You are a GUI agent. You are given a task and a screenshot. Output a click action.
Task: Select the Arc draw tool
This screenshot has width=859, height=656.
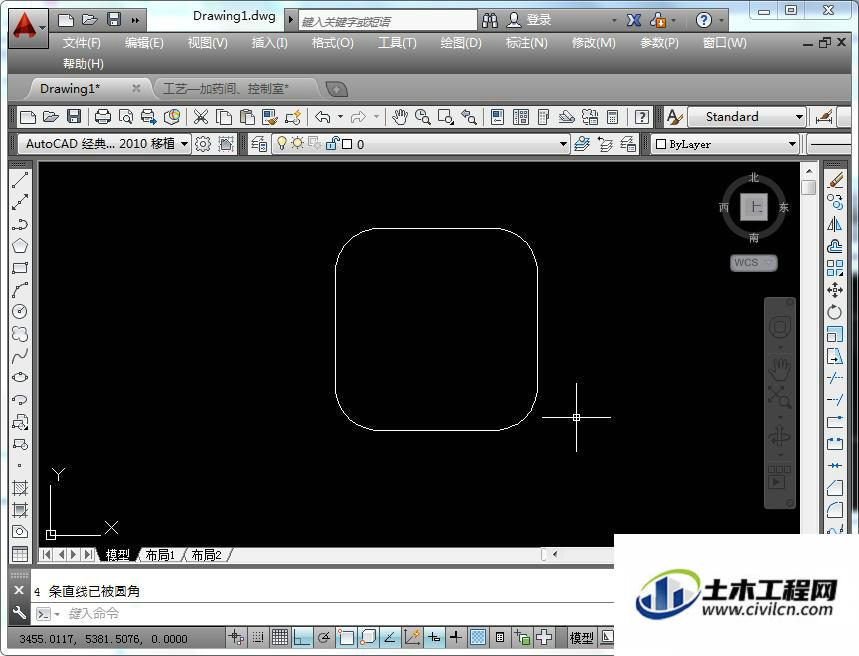(x=20, y=290)
